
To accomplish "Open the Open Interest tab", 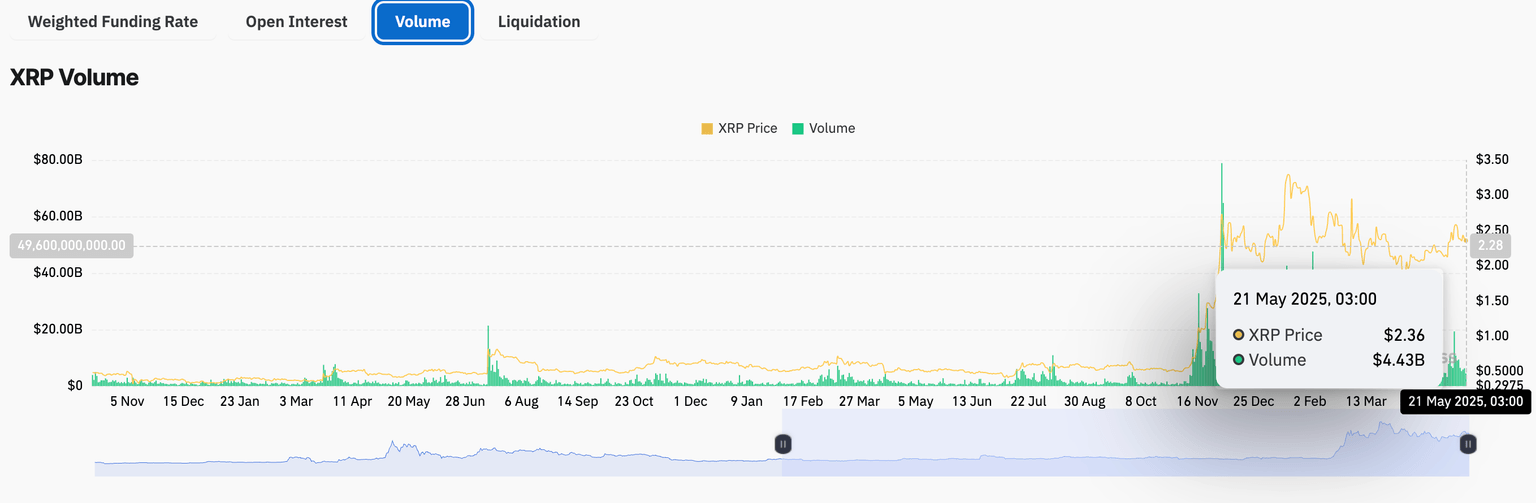I will (296, 22).
